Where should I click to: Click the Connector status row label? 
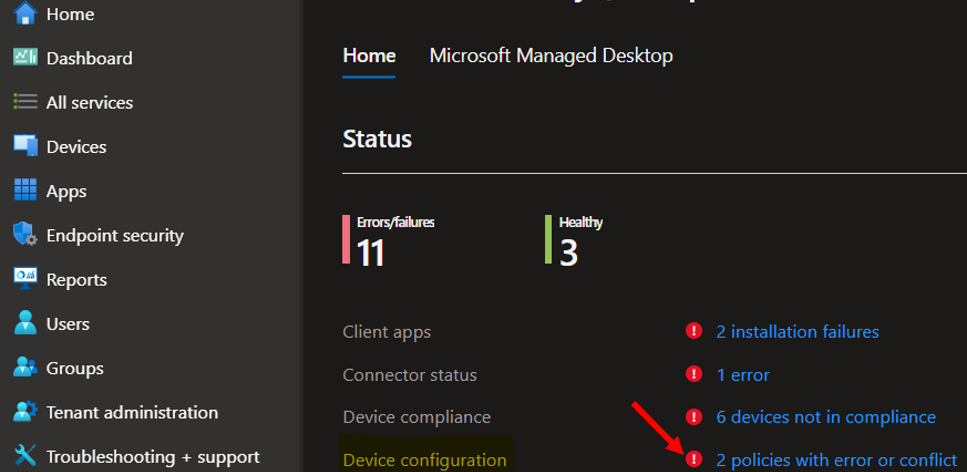click(x=409, y=375)
